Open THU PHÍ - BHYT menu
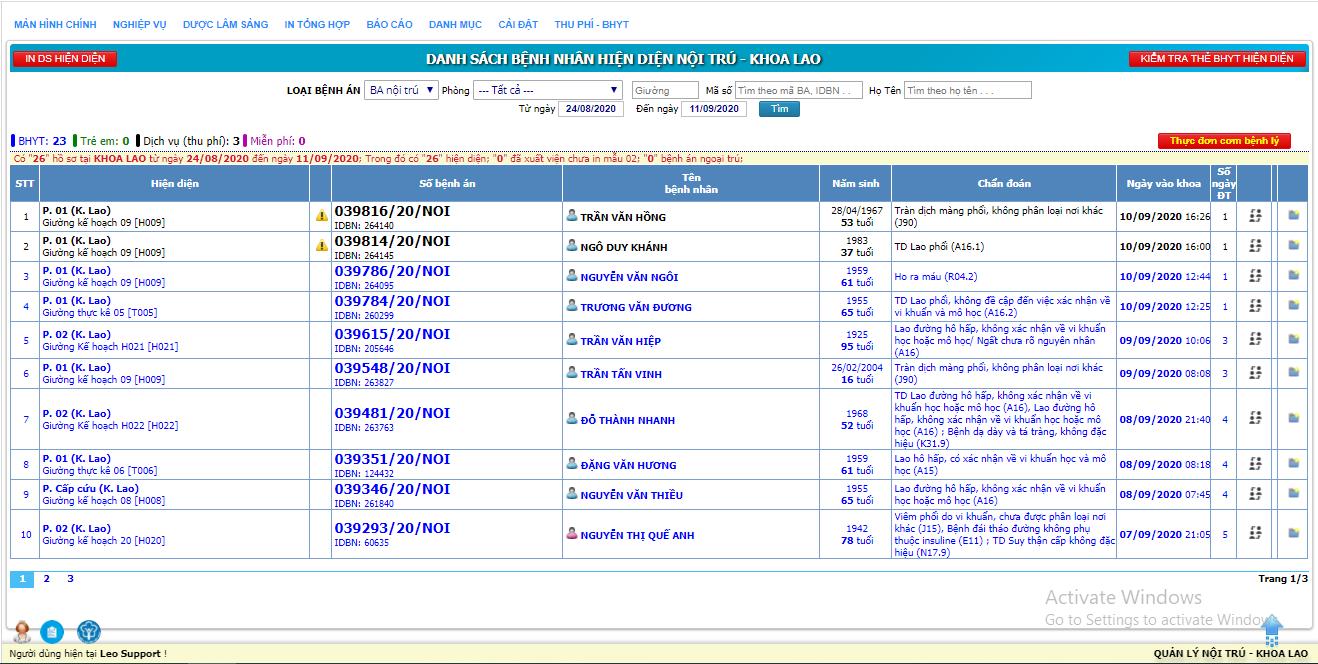Viewport: 1318px width, 664px height. click(x=592, y=24)
